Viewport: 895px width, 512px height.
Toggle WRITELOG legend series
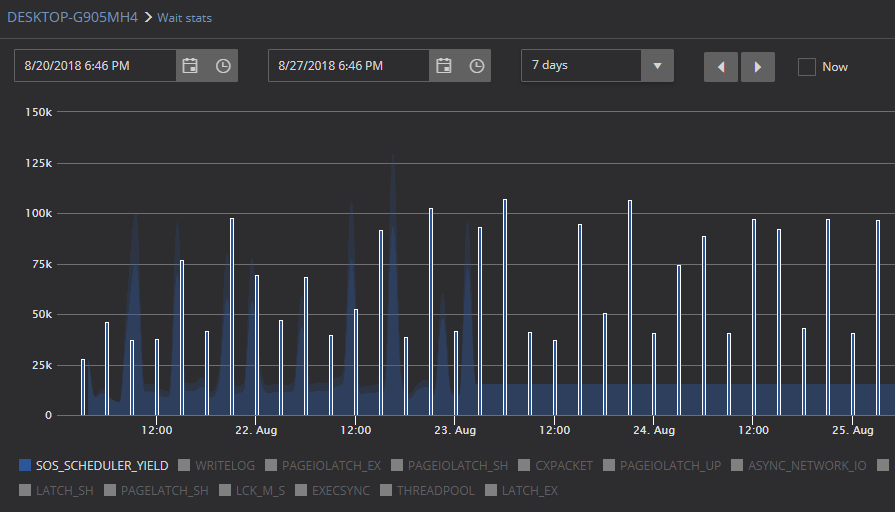[x=217, y=465]
